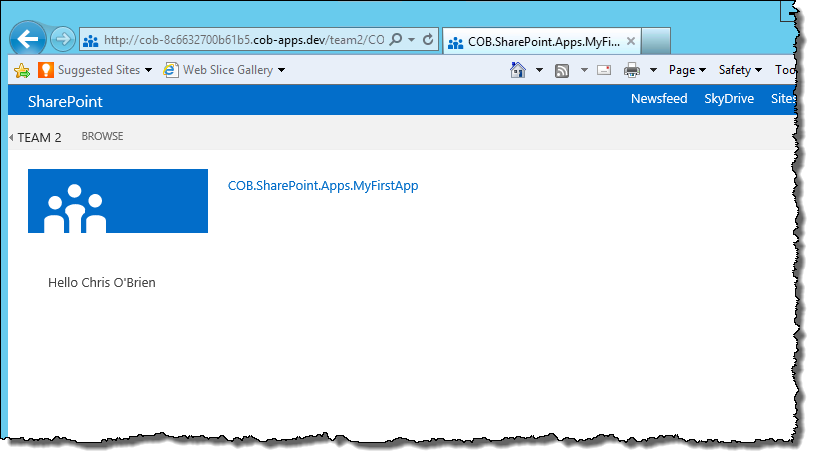Open the COB.SharePoint.Apps.MyFirstApp title link
Image resolution: width=815 pixels, height=458 pixels.
(x=323, y=186)
